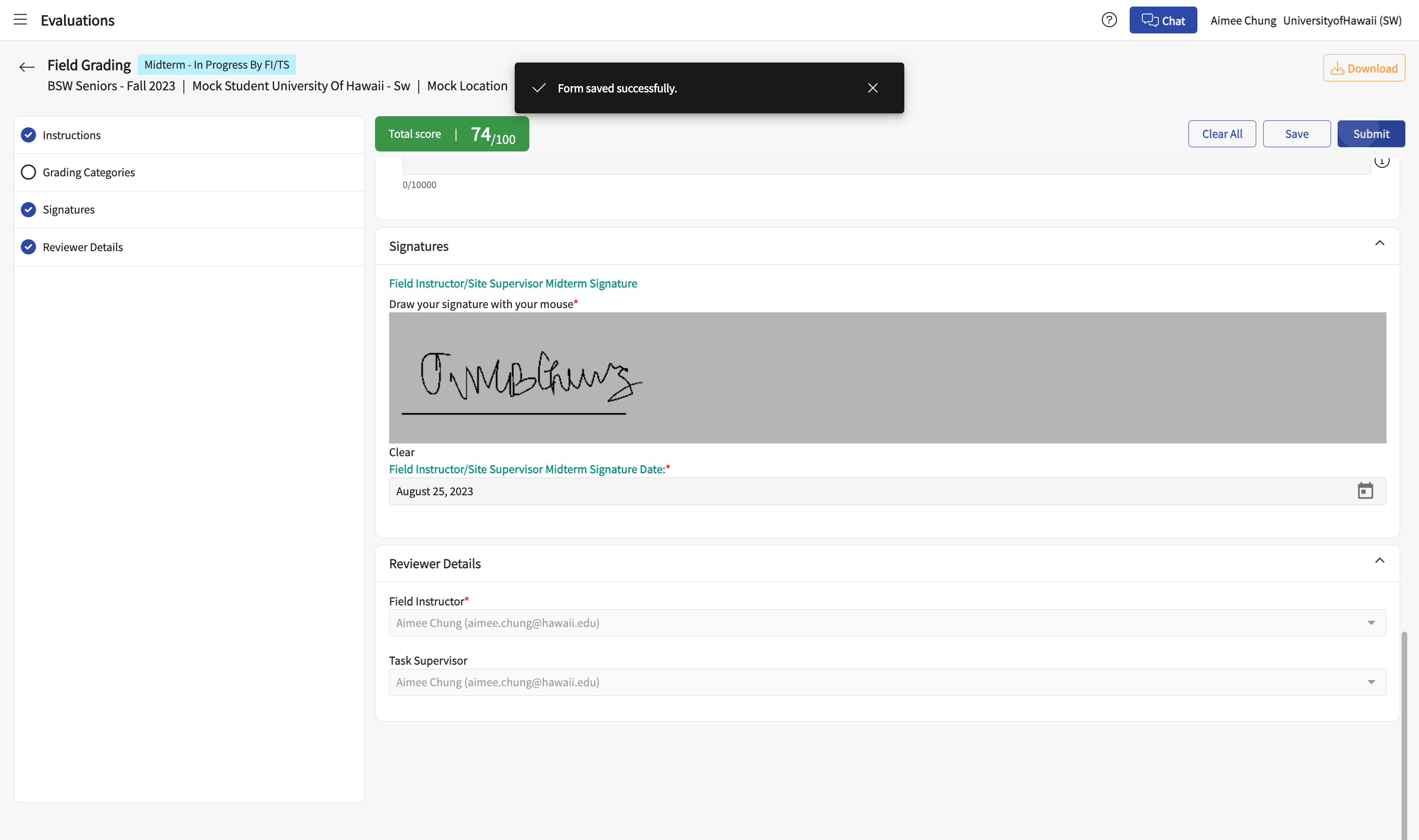This screenshot has height=840, width=1419.
Task: Select the Grading Categories section
Action: [189, 173]
